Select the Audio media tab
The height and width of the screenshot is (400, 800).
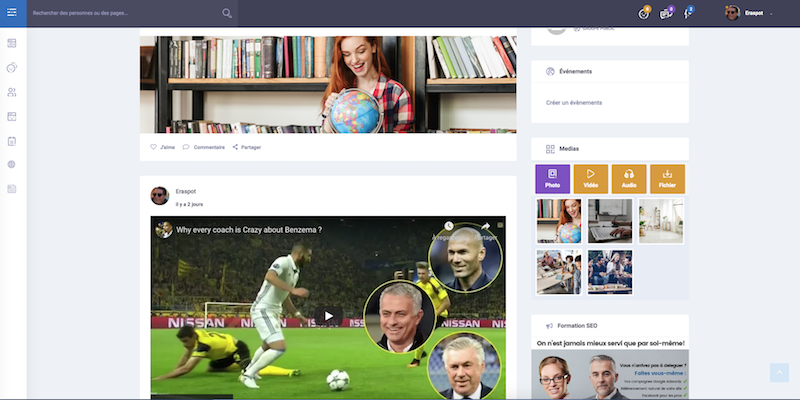[x=629, y=179]
